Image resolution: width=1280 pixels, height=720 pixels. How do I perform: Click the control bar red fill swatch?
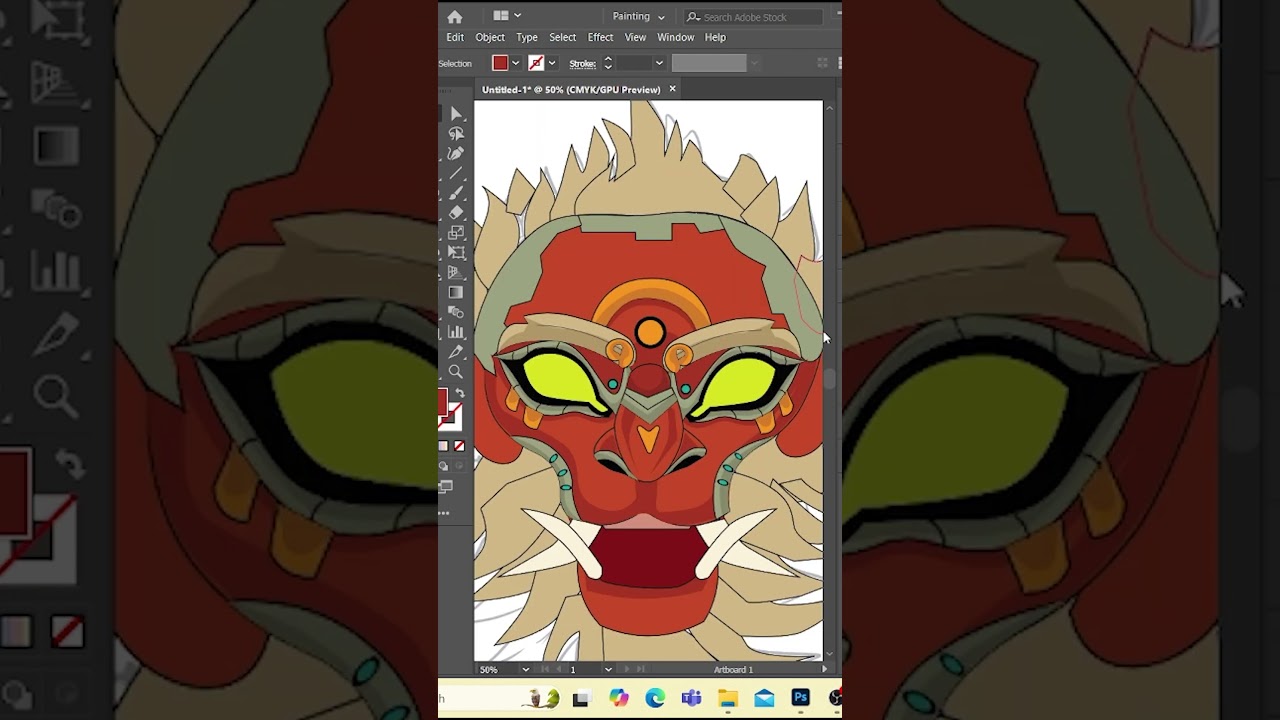500,63
